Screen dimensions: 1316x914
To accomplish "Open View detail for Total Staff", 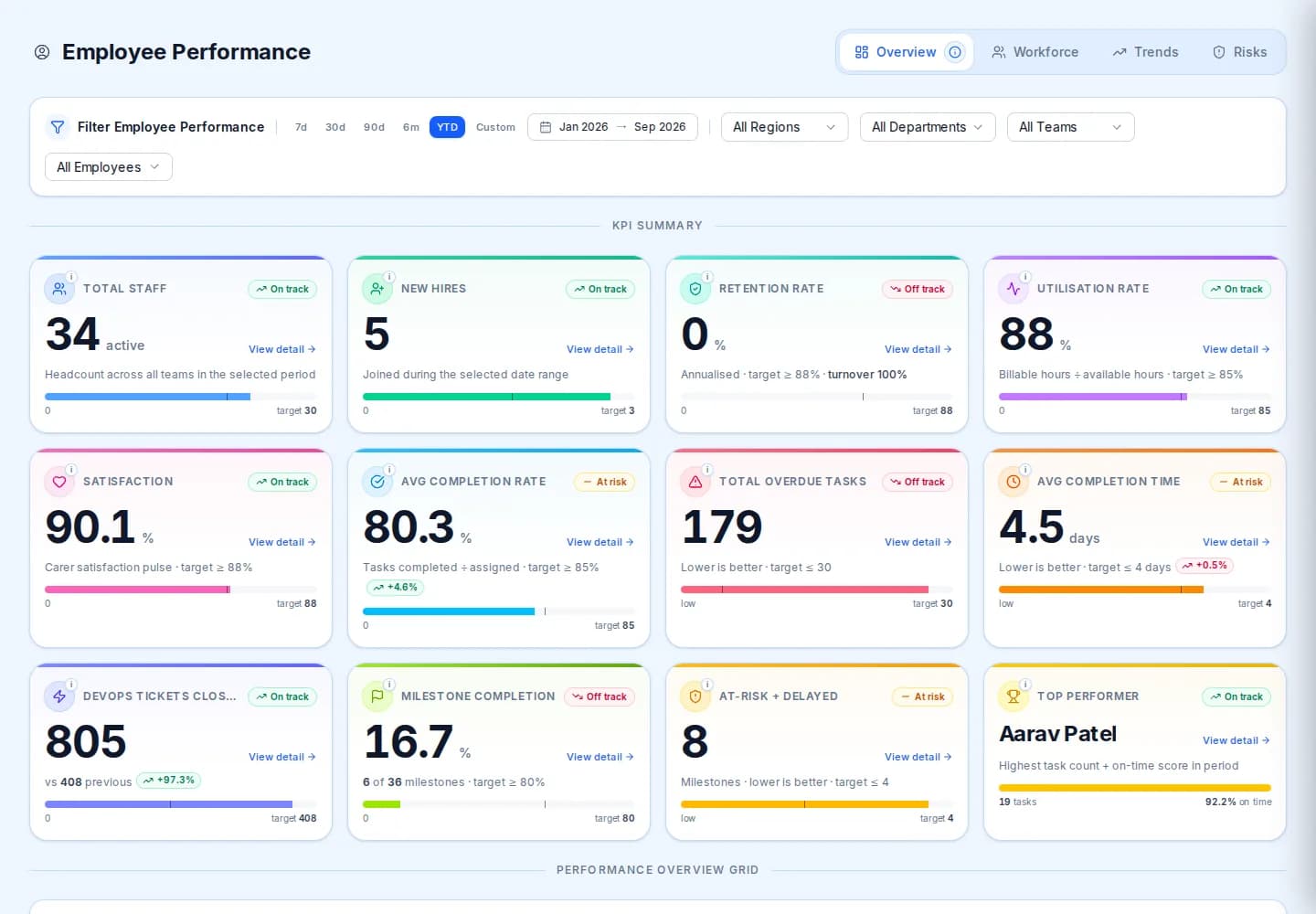I will [x=282, y=349].
